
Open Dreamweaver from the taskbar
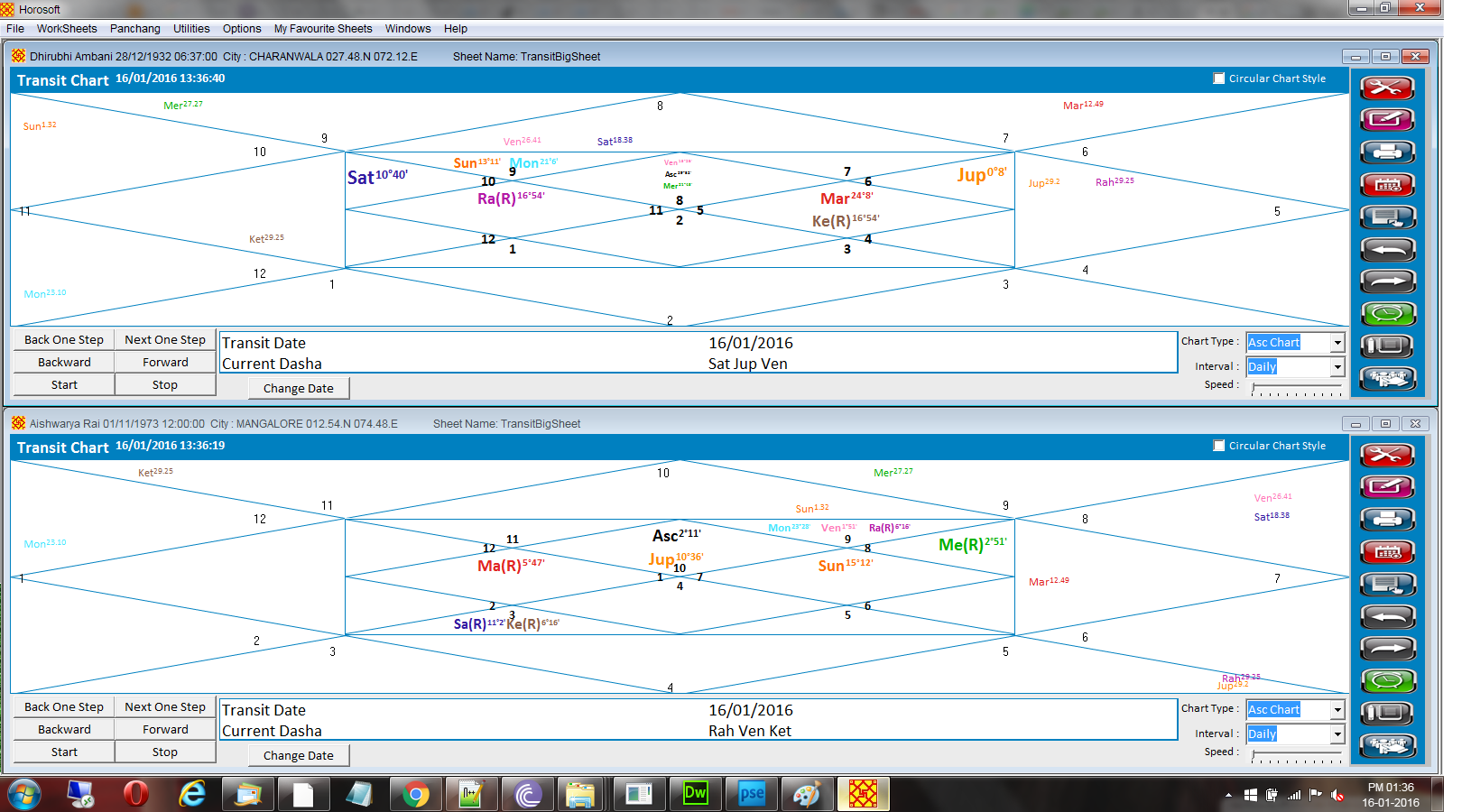tap(696, 794)
